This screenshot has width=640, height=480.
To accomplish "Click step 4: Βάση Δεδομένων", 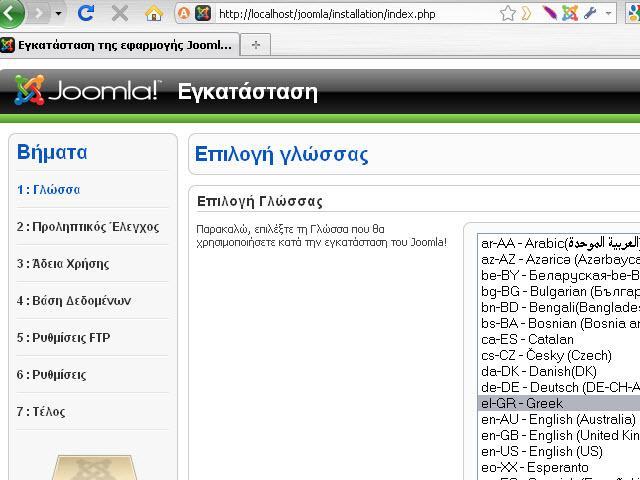I will [74, 300].
